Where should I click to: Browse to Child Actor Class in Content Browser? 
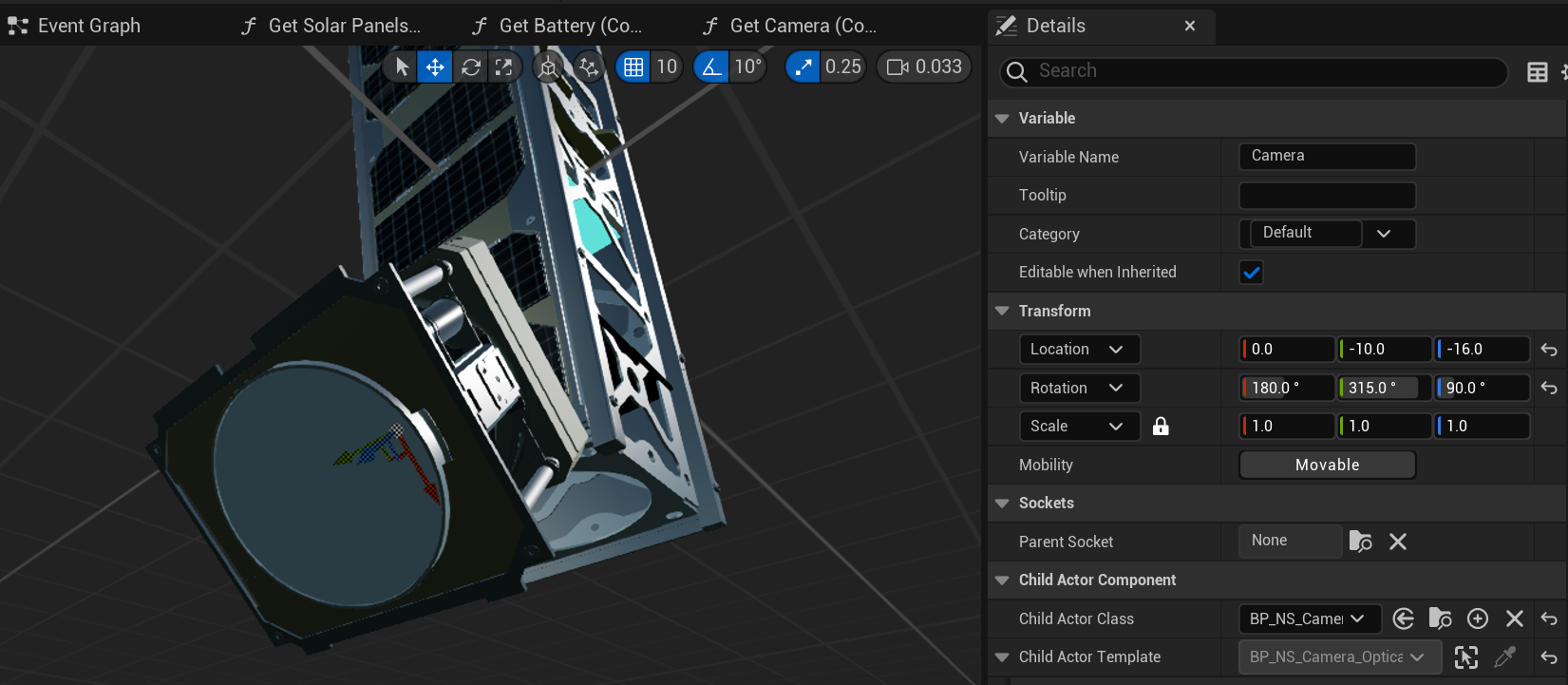pyautogui.click(x=1440, y=618)
